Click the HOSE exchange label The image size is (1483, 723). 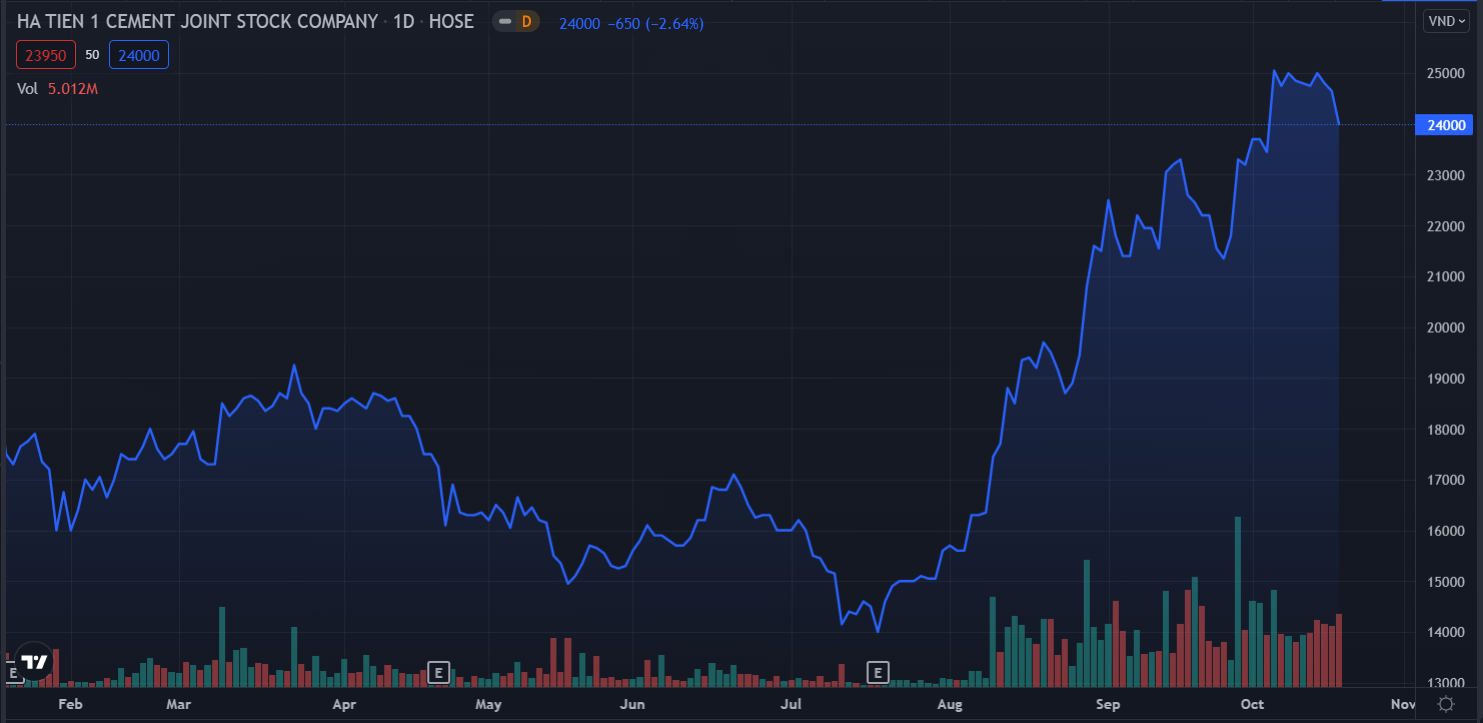pyautogui.click(x=451, y=21)
